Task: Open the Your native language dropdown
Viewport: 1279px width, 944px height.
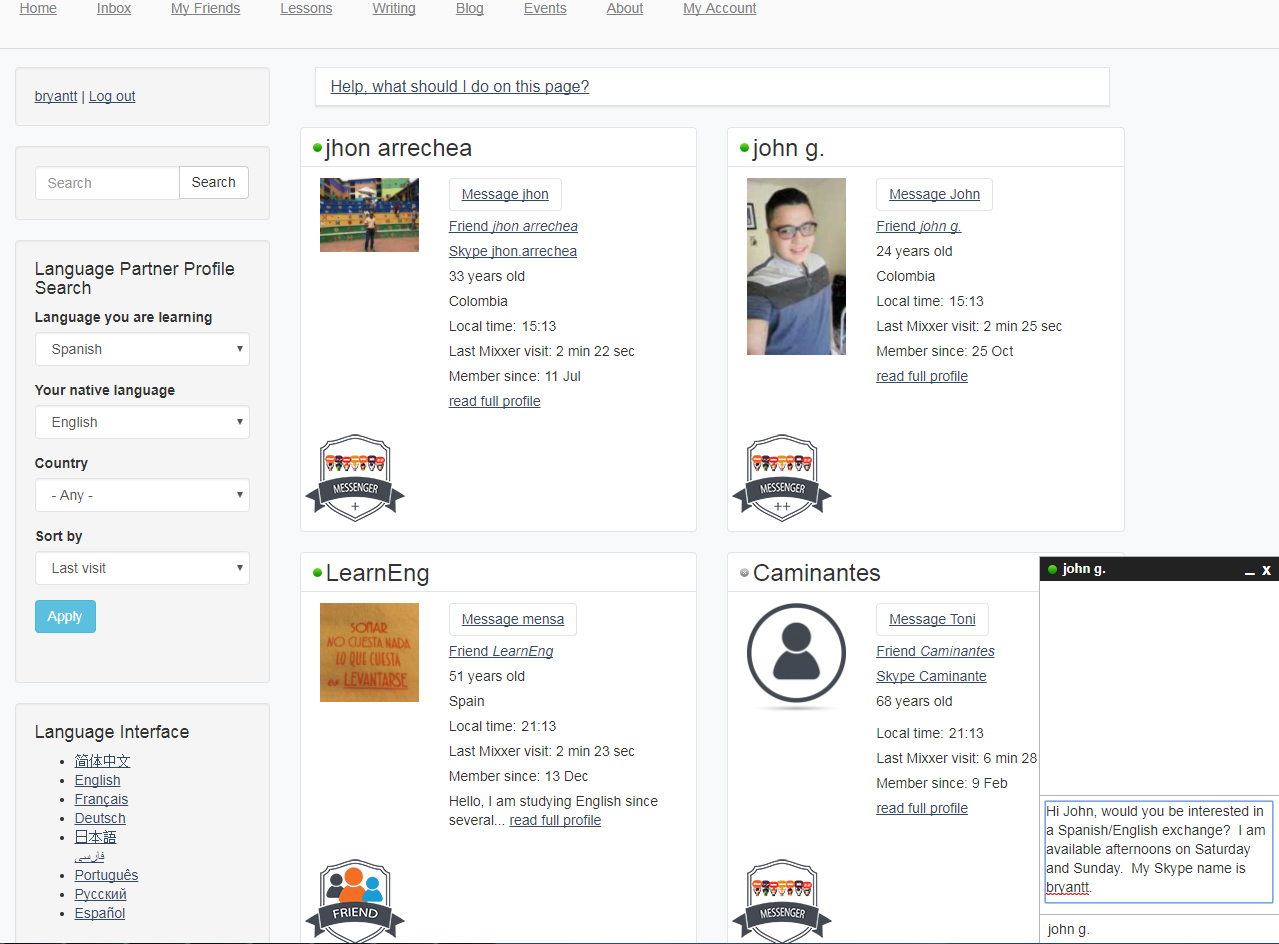Action: [142, 422]
